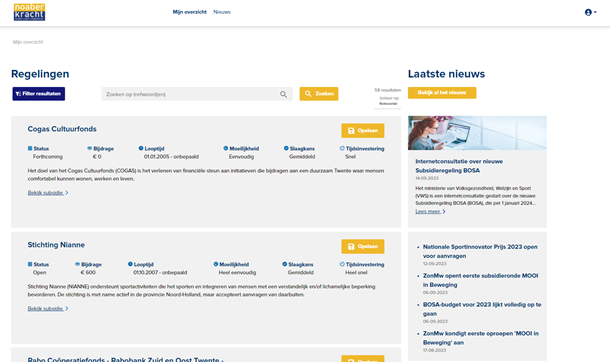The height and width of the screenshot is (362, 610).
Task: Open the featured news photo thumbnail
Action: click(477, 133)
